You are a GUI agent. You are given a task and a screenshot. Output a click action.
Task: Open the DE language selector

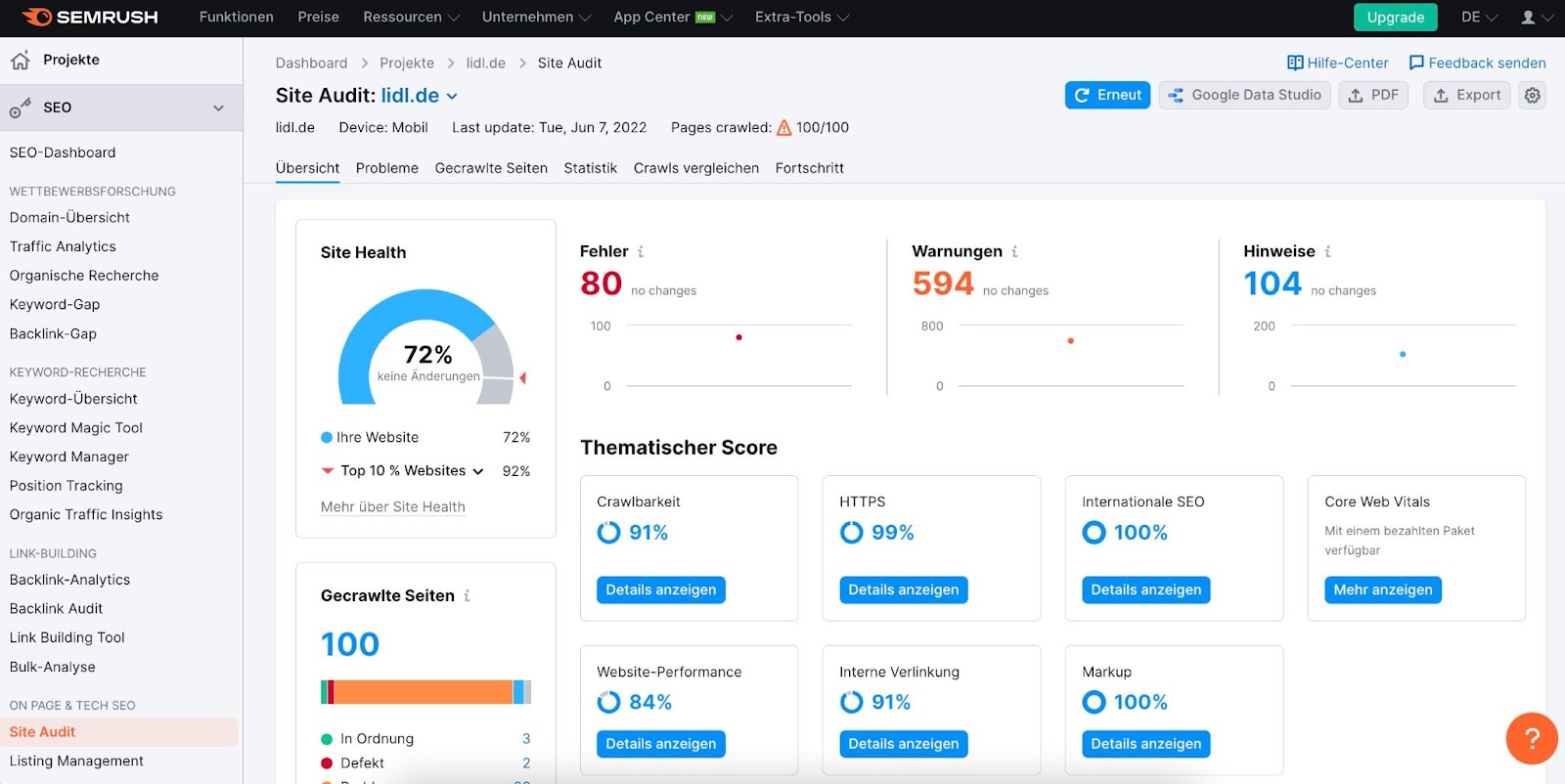[1479, 17]
